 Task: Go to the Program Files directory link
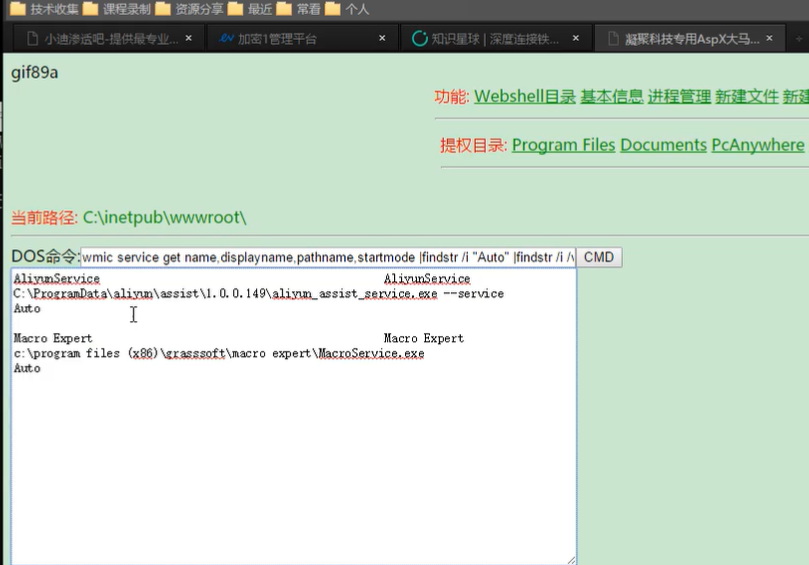(x=563, y=145)
